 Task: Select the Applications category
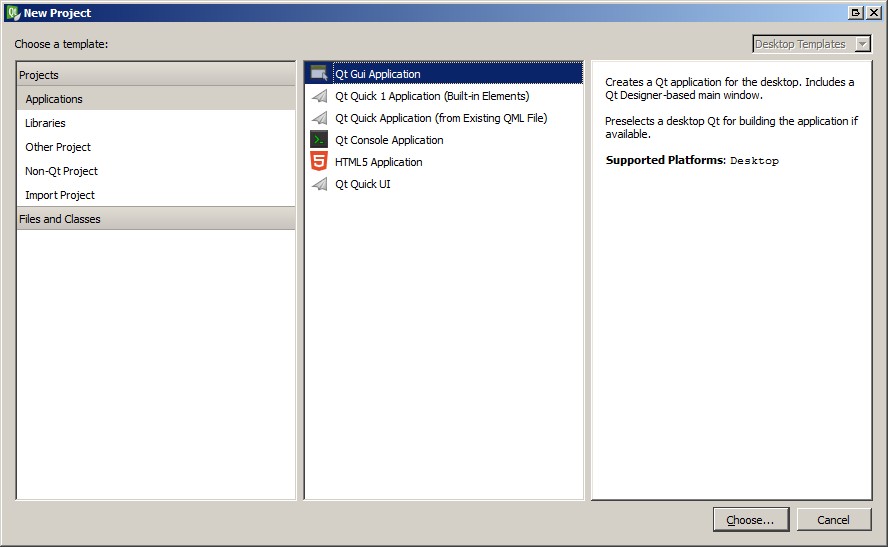point(156,99)
